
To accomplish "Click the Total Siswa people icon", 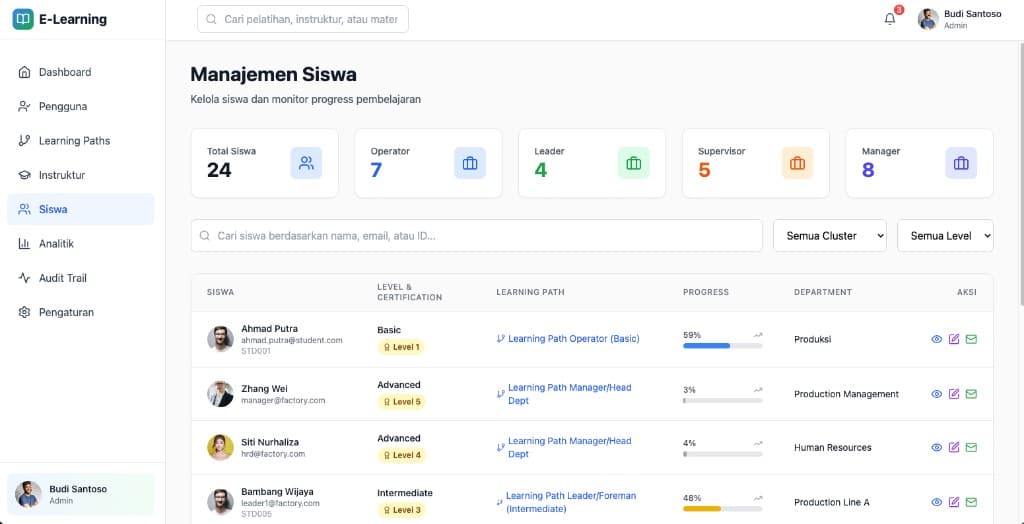I will click(306, 163).
